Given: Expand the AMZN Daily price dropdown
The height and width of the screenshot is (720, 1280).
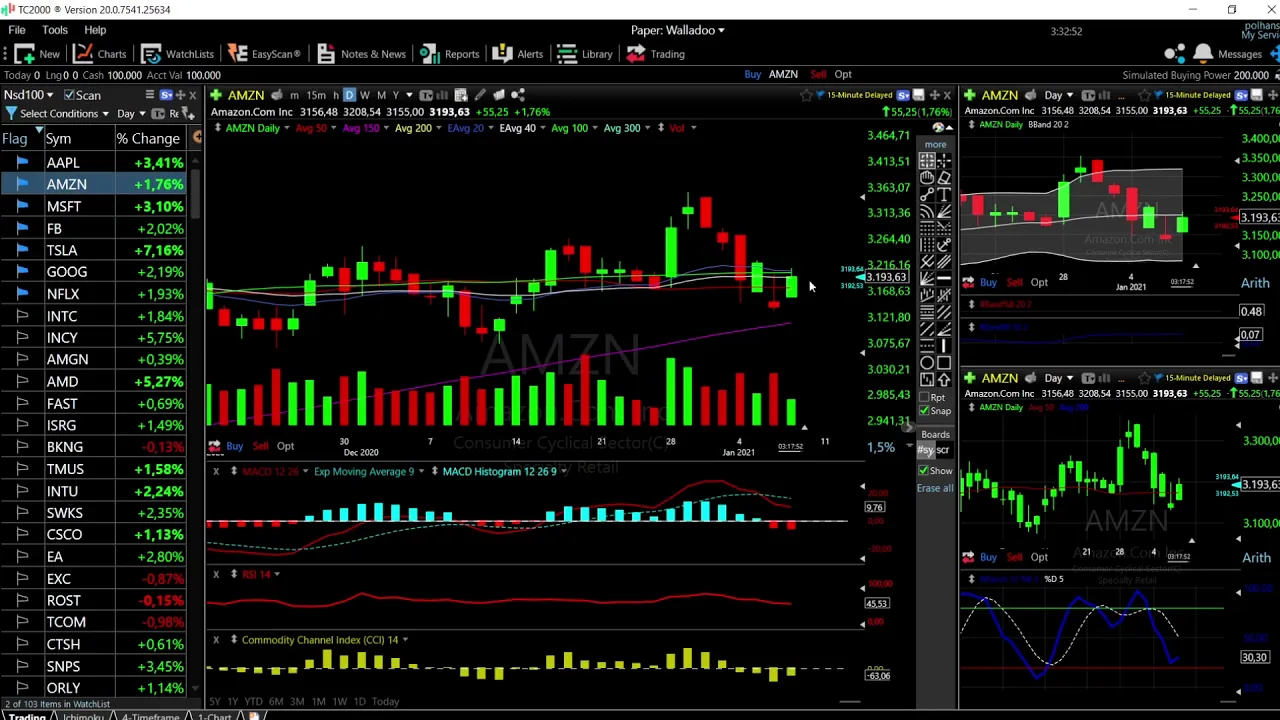Looking at the screenshot, I should 287,128.
